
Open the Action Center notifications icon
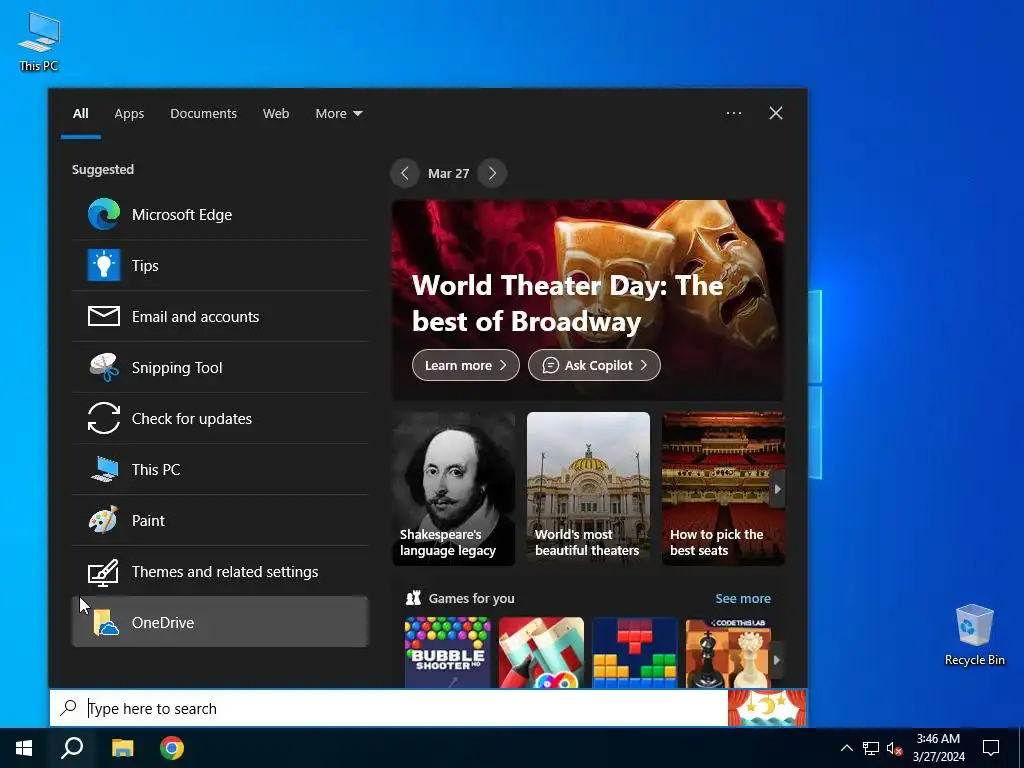pos(991,748)
